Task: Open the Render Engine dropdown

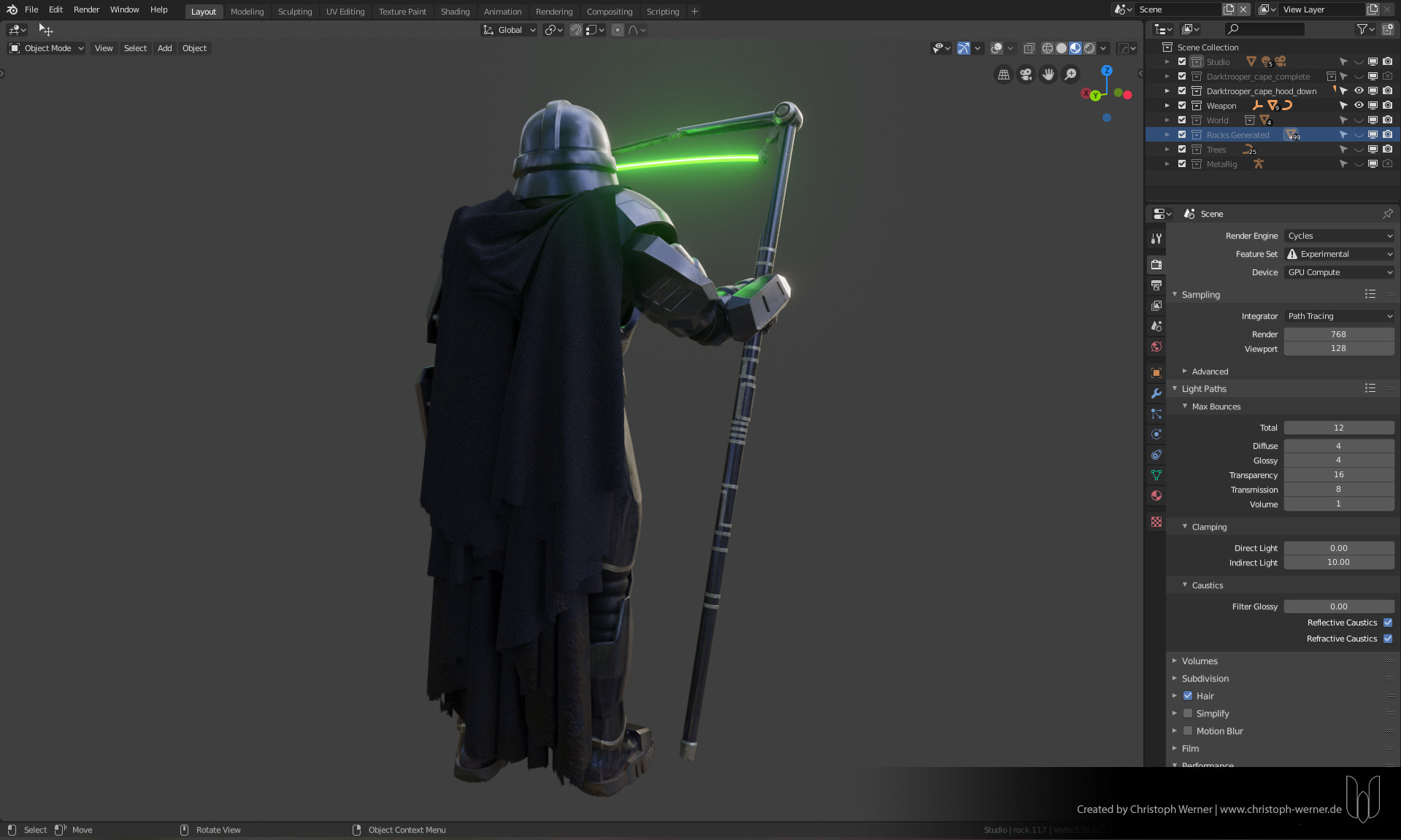Action: pos(1339,236)
